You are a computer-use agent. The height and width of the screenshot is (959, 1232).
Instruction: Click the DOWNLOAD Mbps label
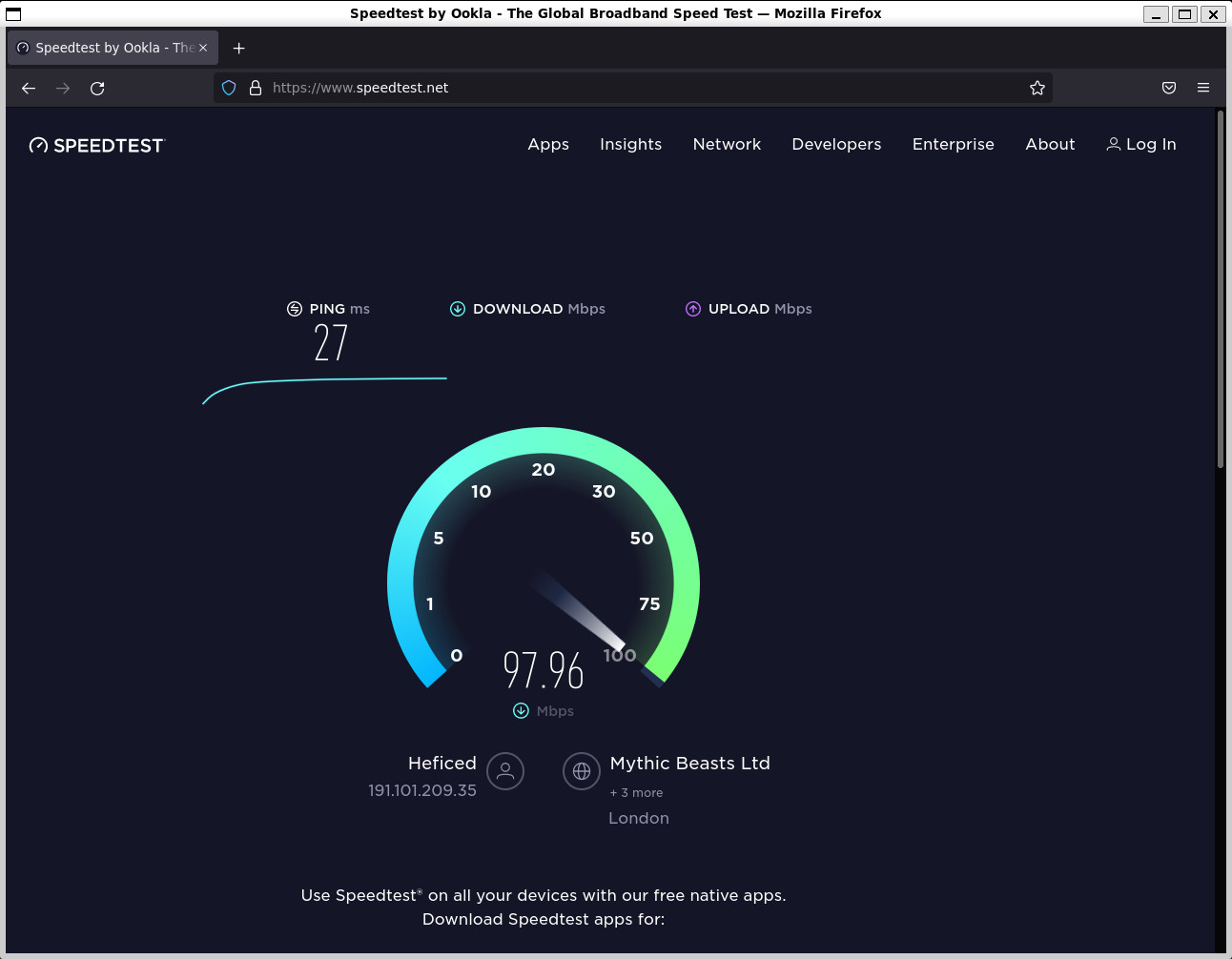539,309
